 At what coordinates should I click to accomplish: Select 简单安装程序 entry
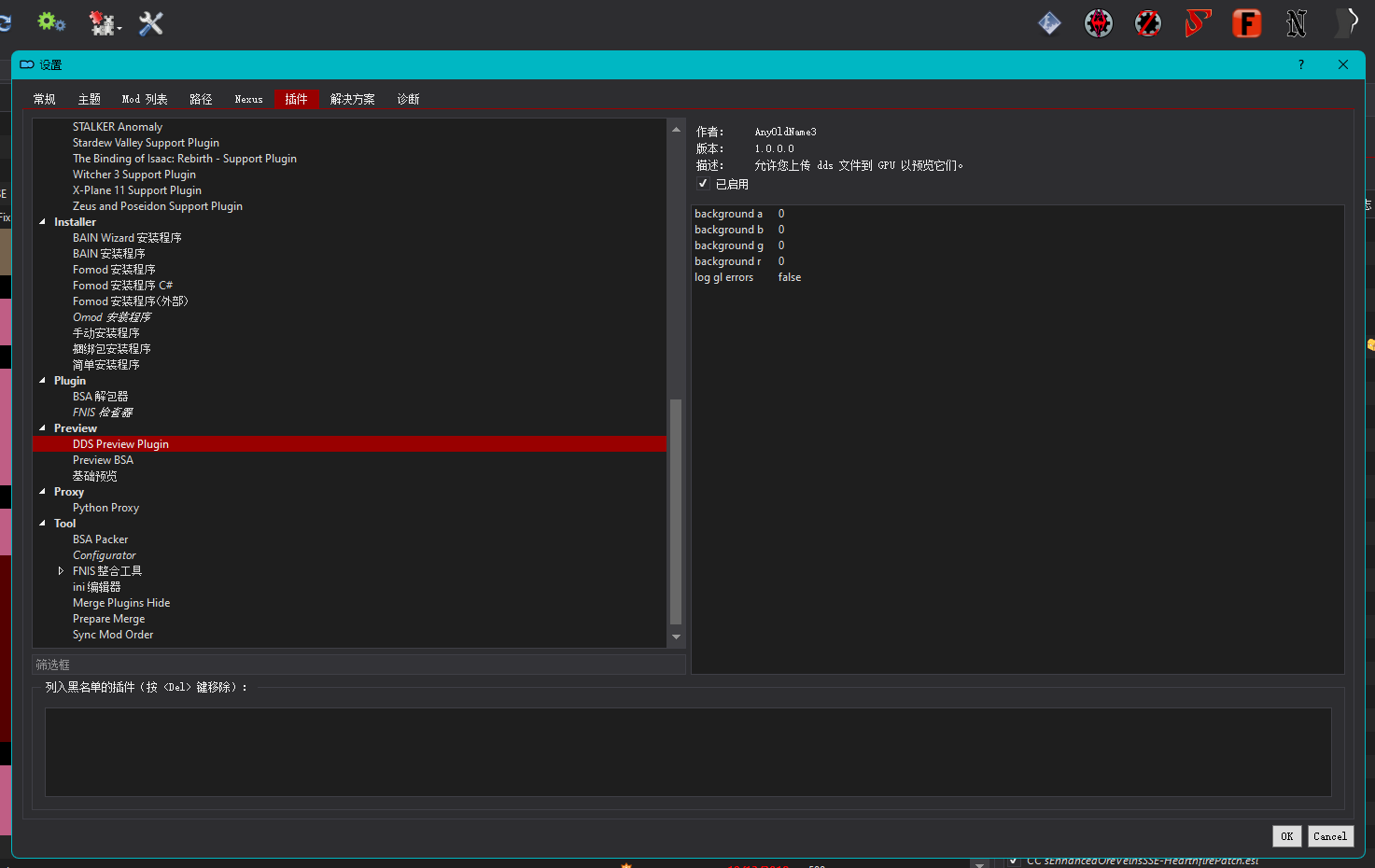(106, 365)
